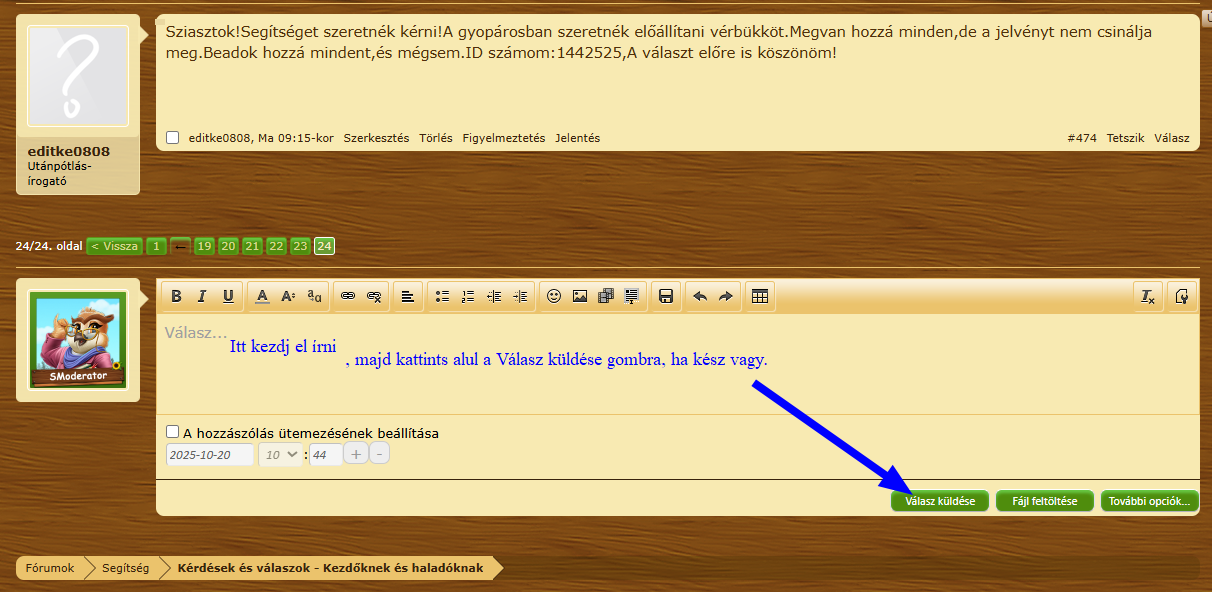The height and width of the screenshot is (592, 1212).
Task: Click the insert image icon
Action: (x=580, y=296)
